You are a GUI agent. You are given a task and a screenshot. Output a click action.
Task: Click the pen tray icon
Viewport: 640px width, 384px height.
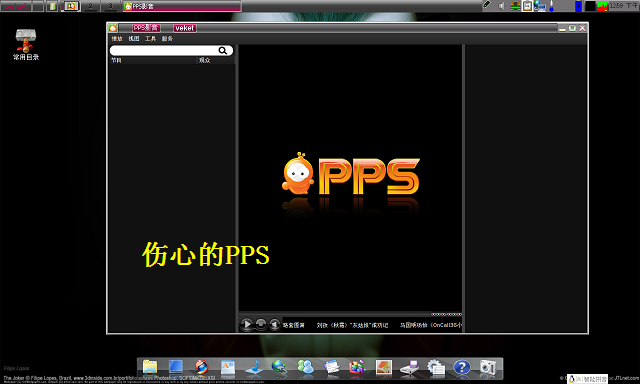point(486,5)
